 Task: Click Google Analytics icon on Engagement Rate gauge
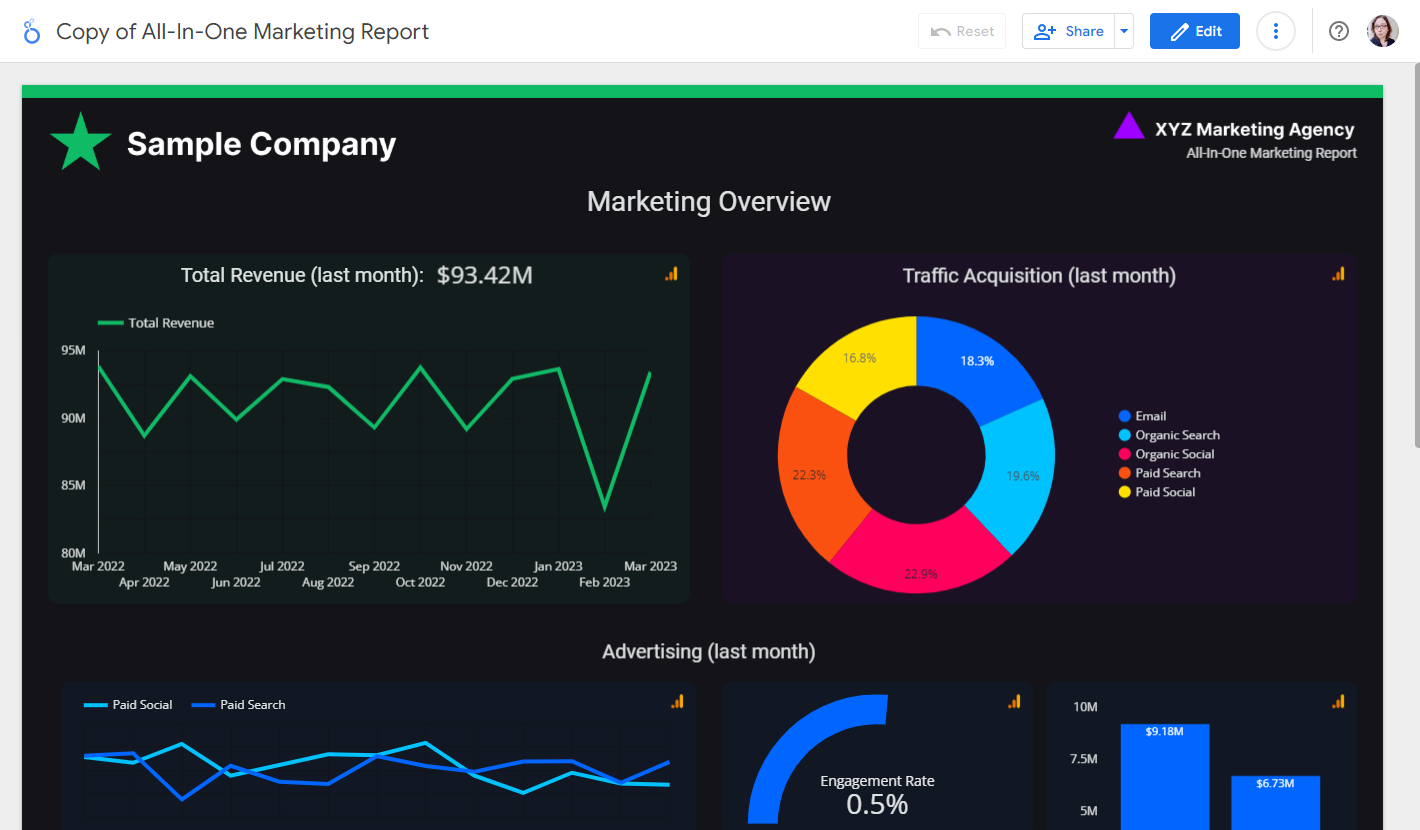click(x=1014, y=702)
